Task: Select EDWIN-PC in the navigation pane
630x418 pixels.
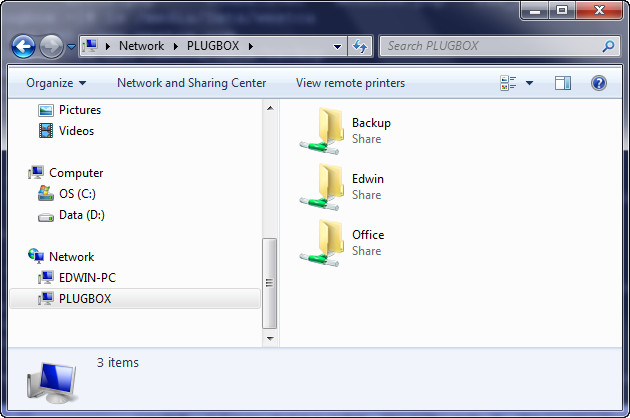Action: tap(87, 277)
